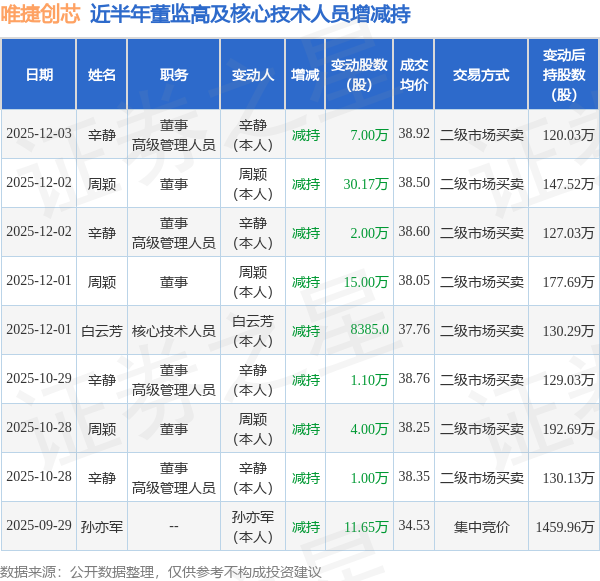The image size is (600, 581).
Task: Select the date cell 2025-10-29
Action: (x=39, y=379)
